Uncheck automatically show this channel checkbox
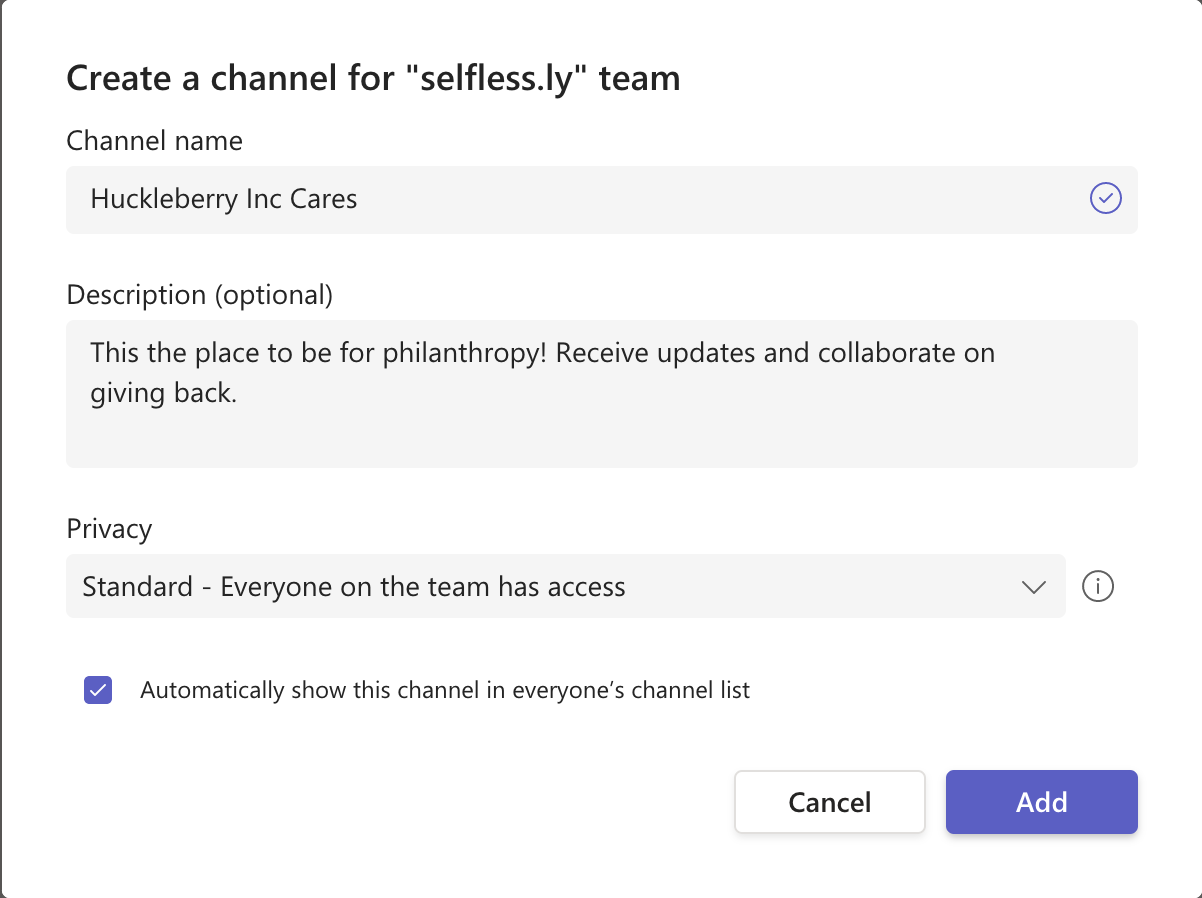This screenshot has width=1202, height=898. (98, 690)
